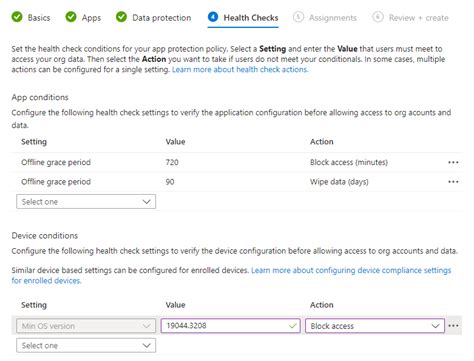Open ellipsis menu for Wipe data (days) row

tap(453, 182)
